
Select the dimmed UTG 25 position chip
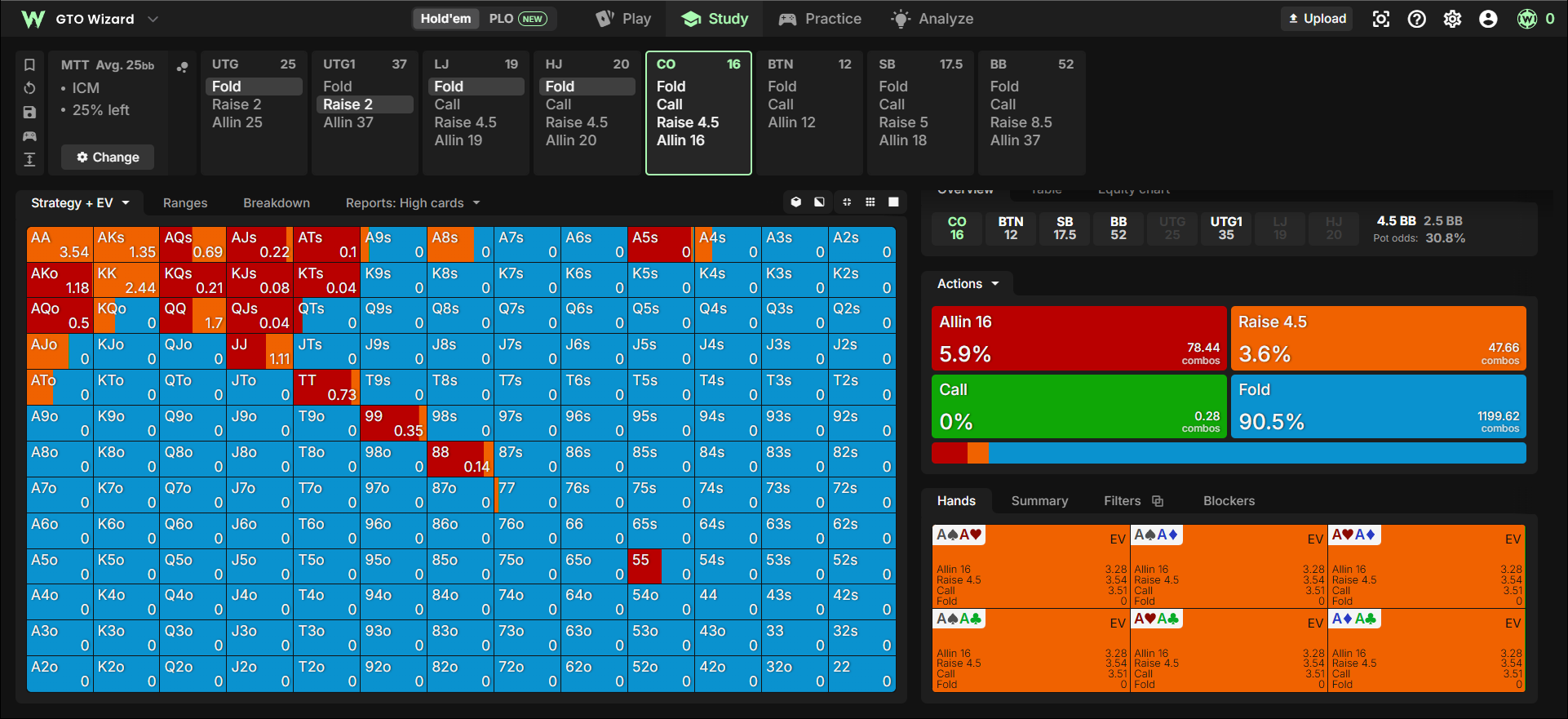[1172, 229]
